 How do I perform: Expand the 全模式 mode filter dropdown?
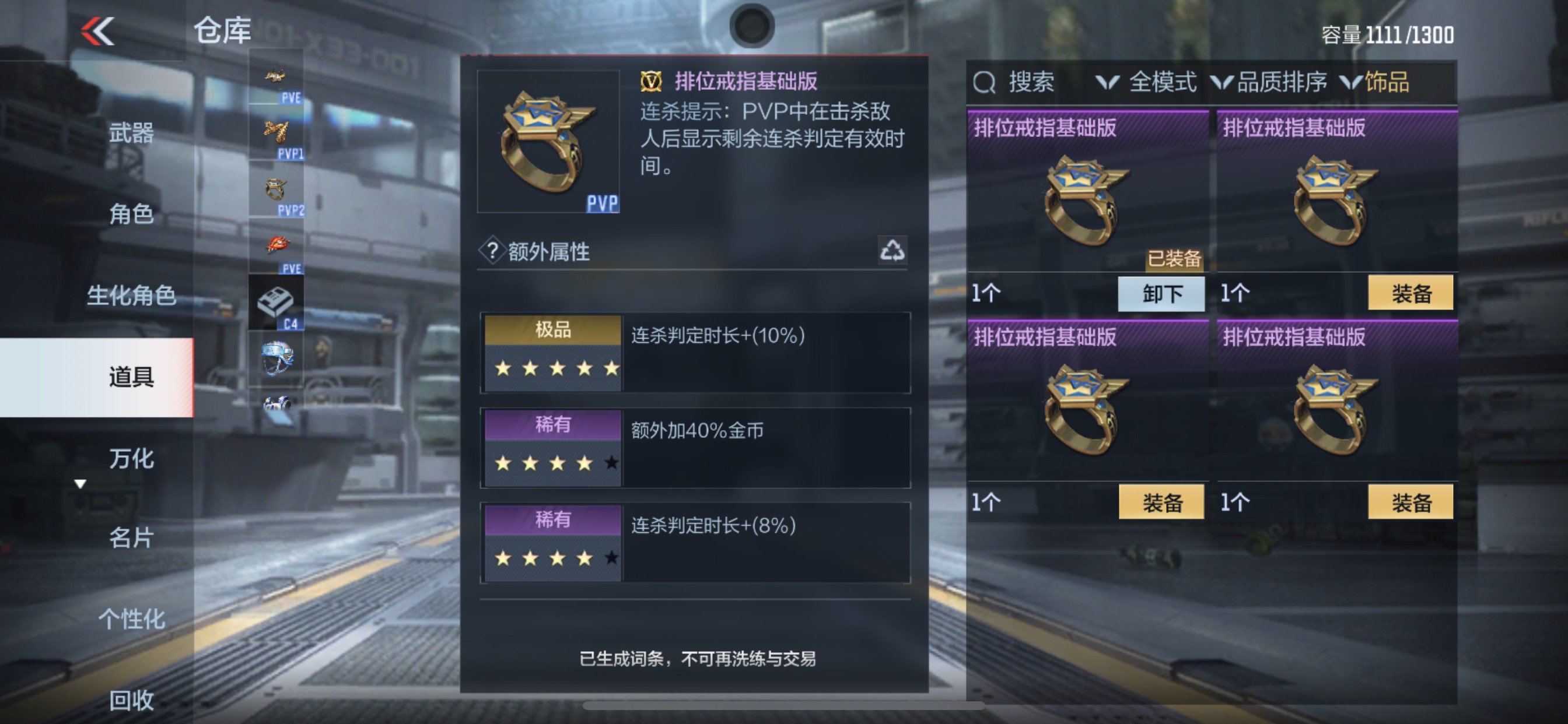[x=1146, y=82]
